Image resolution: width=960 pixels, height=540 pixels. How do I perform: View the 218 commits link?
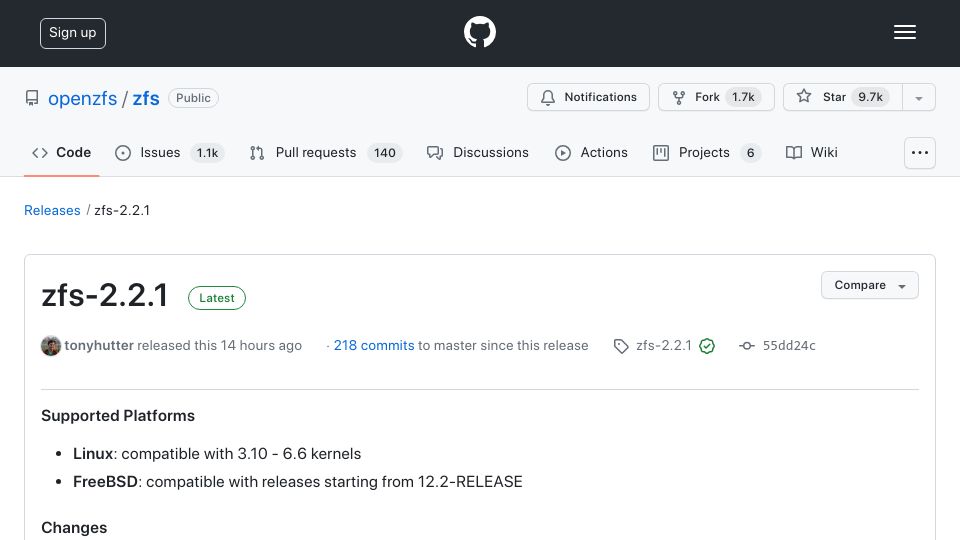[373, 345]
